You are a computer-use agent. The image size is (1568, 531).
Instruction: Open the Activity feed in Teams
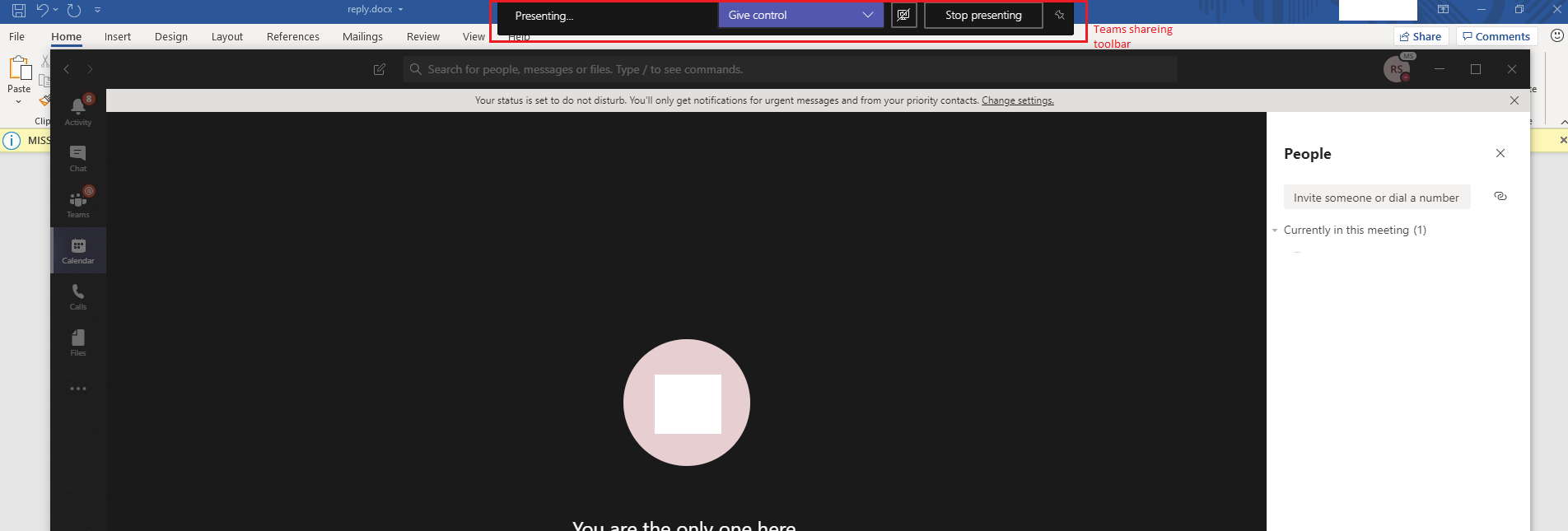[x=78, y=111]
